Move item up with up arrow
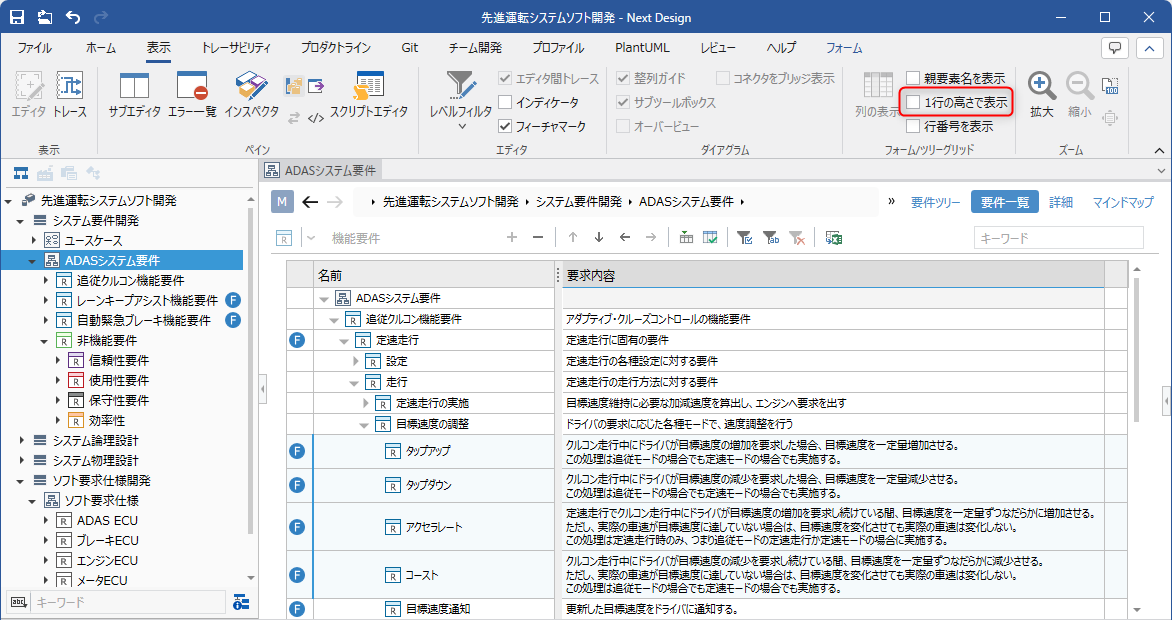Viewport: 1172px width, 620px height. 573,238
